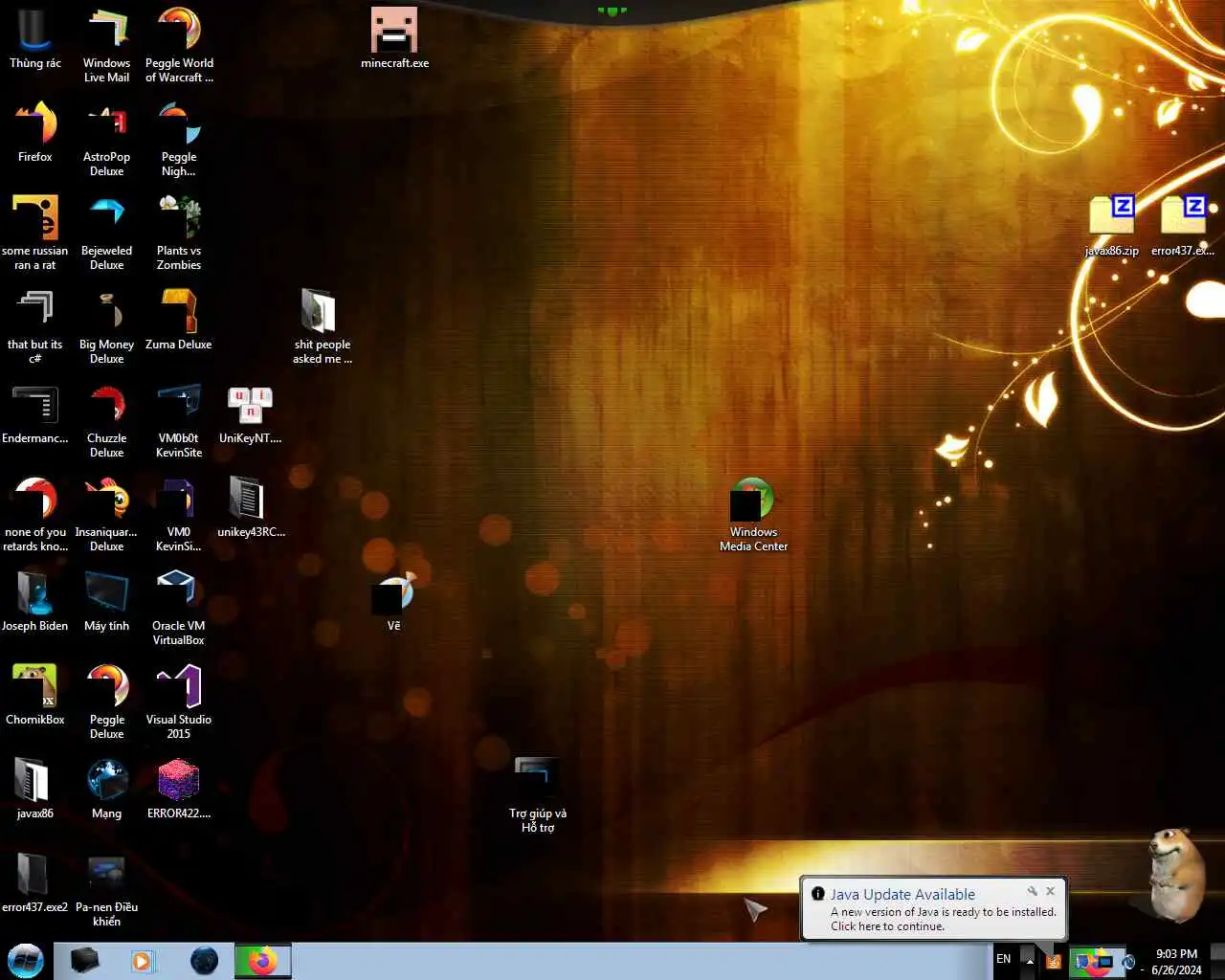The image size is (1225, 980).
Task: Close the Java Update balloon
Action: point(1050,891)
